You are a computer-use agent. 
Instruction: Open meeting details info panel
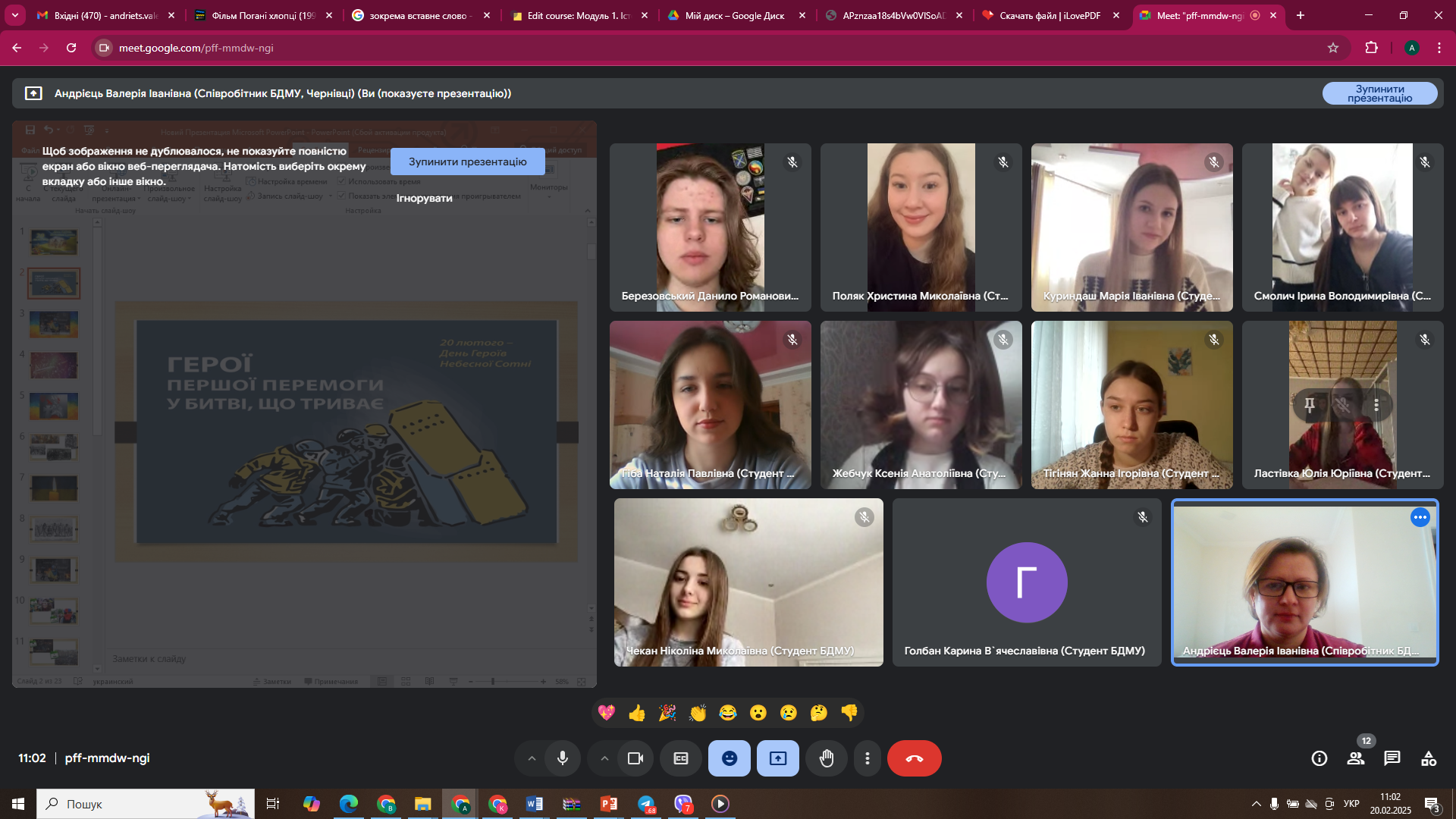pyautogui.click(x=1319, y=758)
